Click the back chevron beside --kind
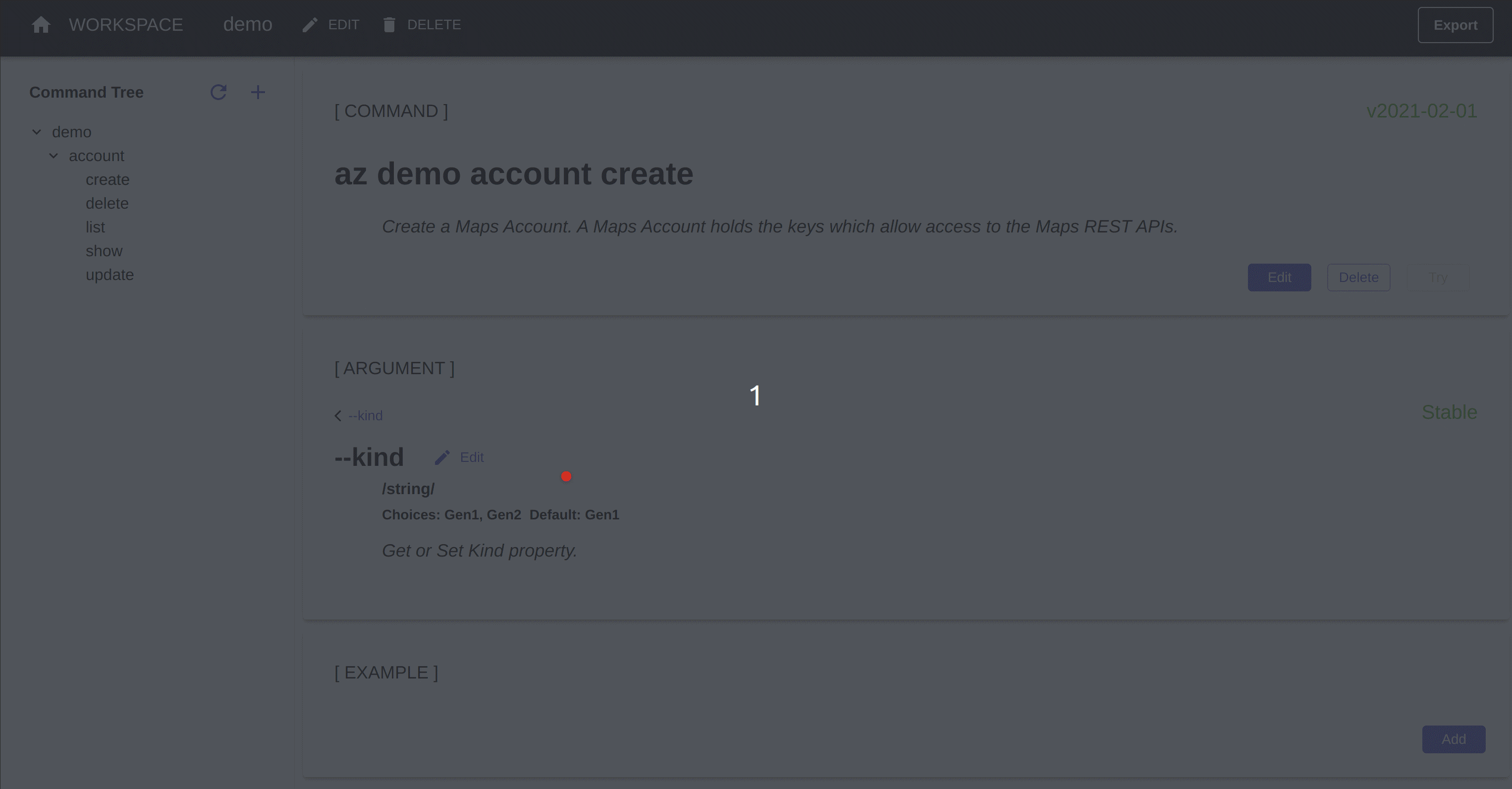 [338, 415]
